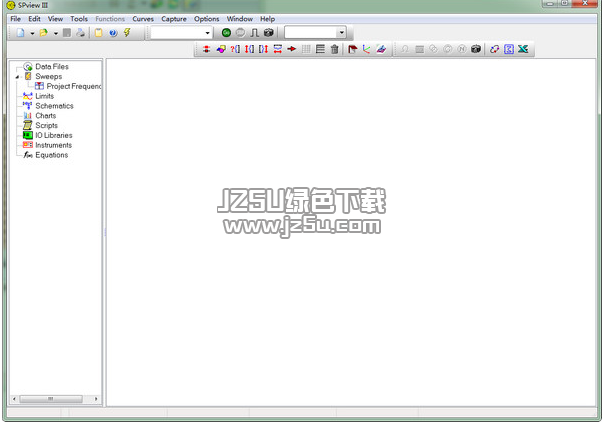Select the Sweeps tree item

point(49,77)
